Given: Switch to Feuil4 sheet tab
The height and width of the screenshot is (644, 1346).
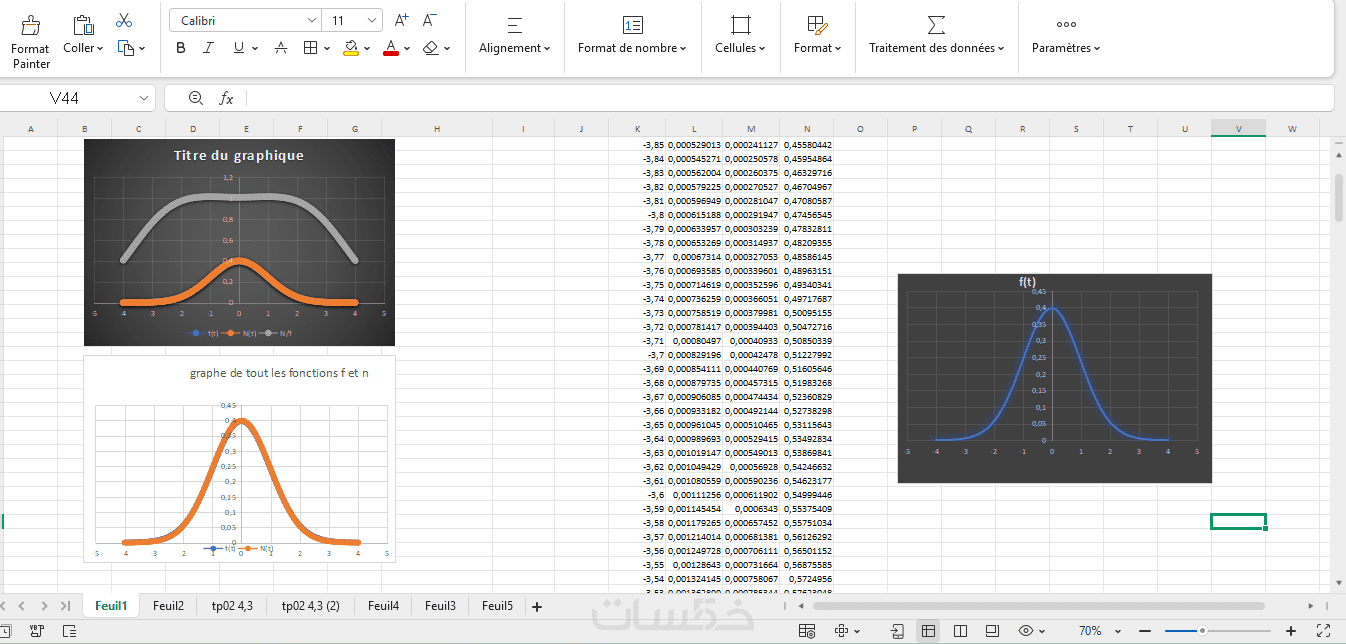Looking at the screenshot, I should [x=383, y=605].
